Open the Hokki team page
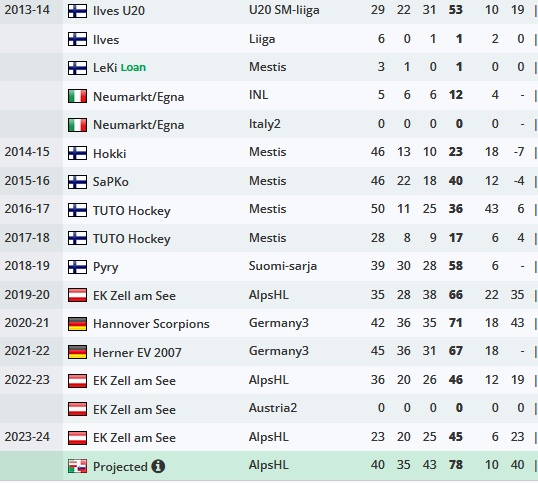This screenshot has width=538, height=483. tap(109, 154)
